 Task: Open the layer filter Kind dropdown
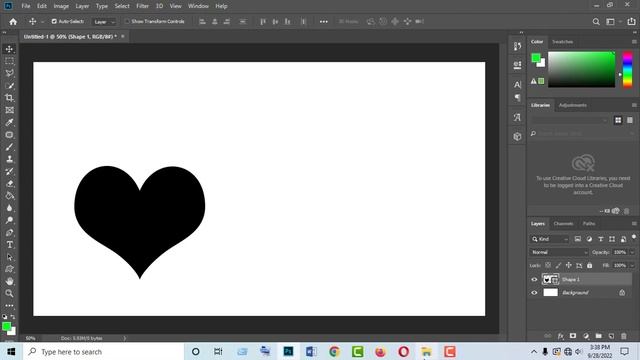550,239
